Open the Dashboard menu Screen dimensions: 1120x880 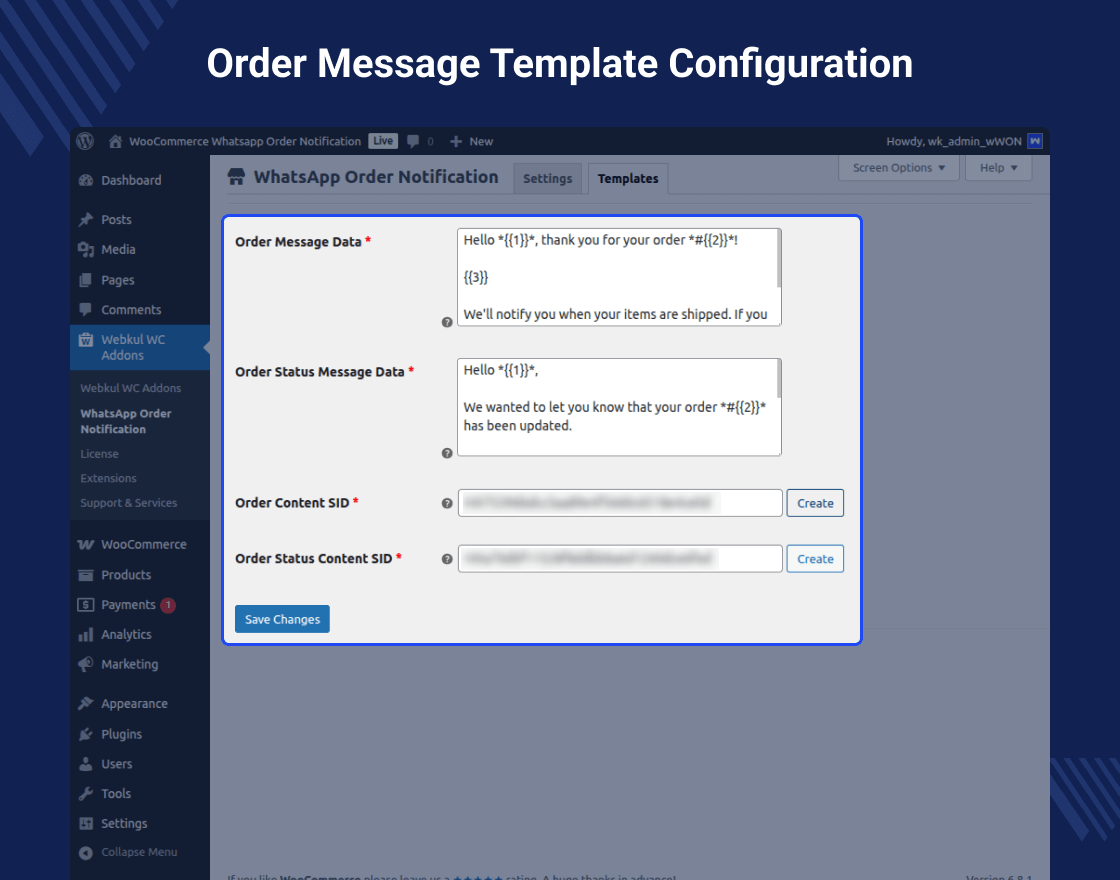(x=131, y=180)
